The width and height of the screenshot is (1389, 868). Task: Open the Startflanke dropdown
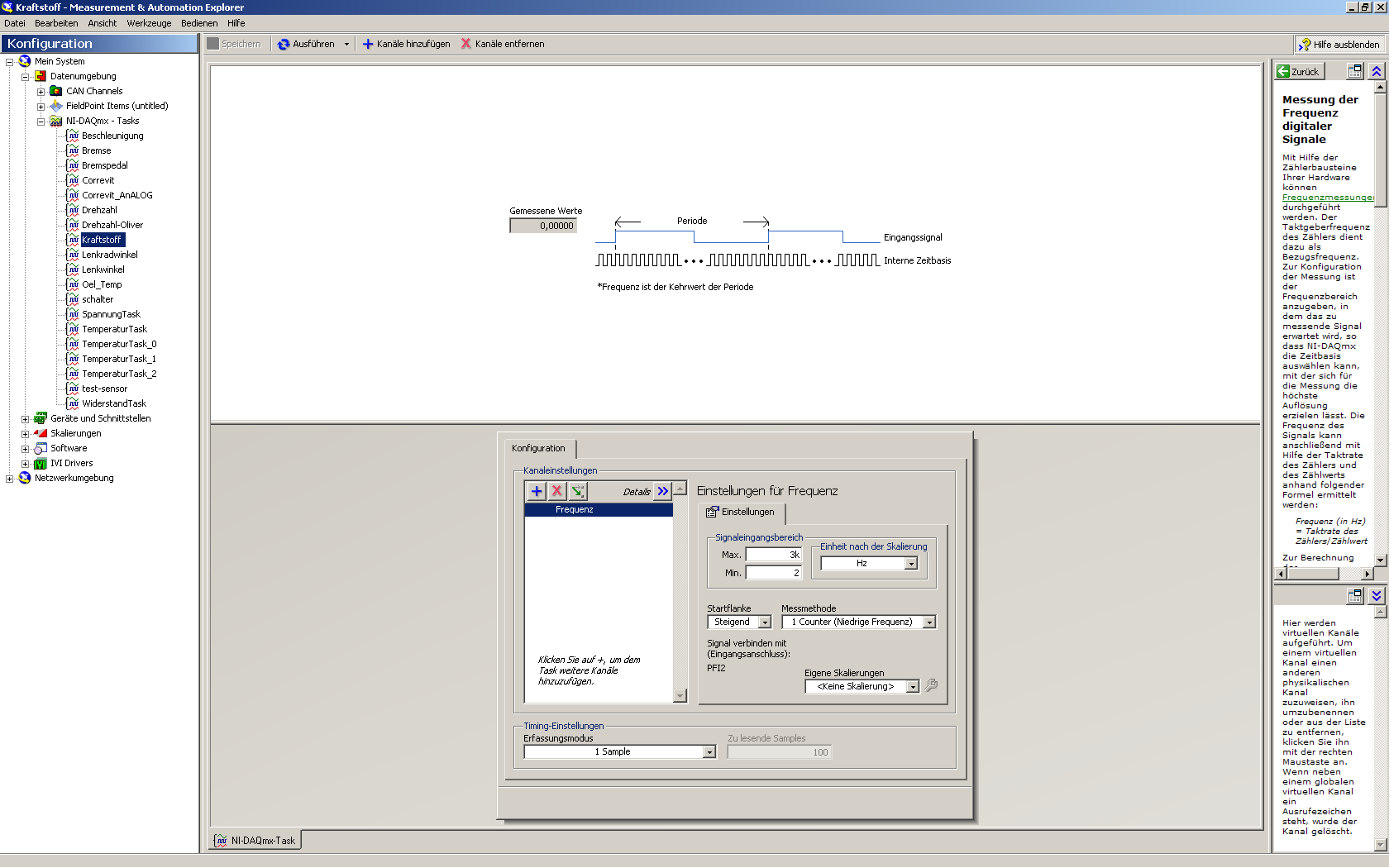(765, 622)
